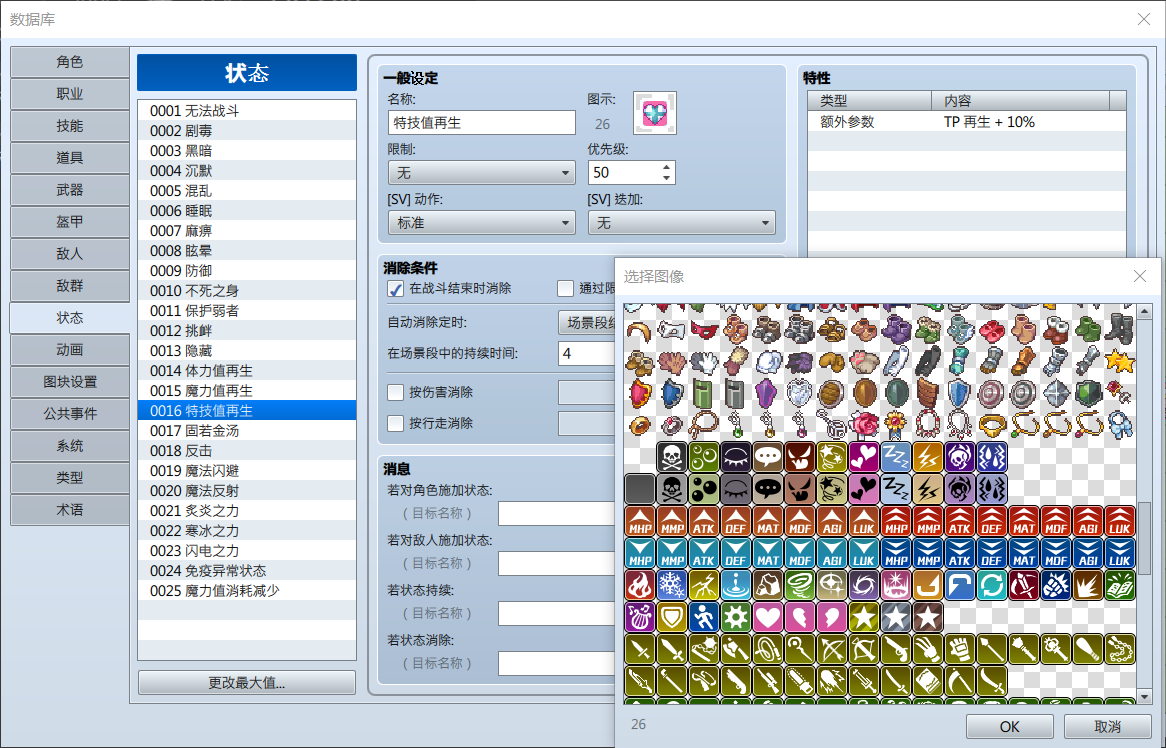Choose the green gear icon
1166x748 pixels.
735,617
